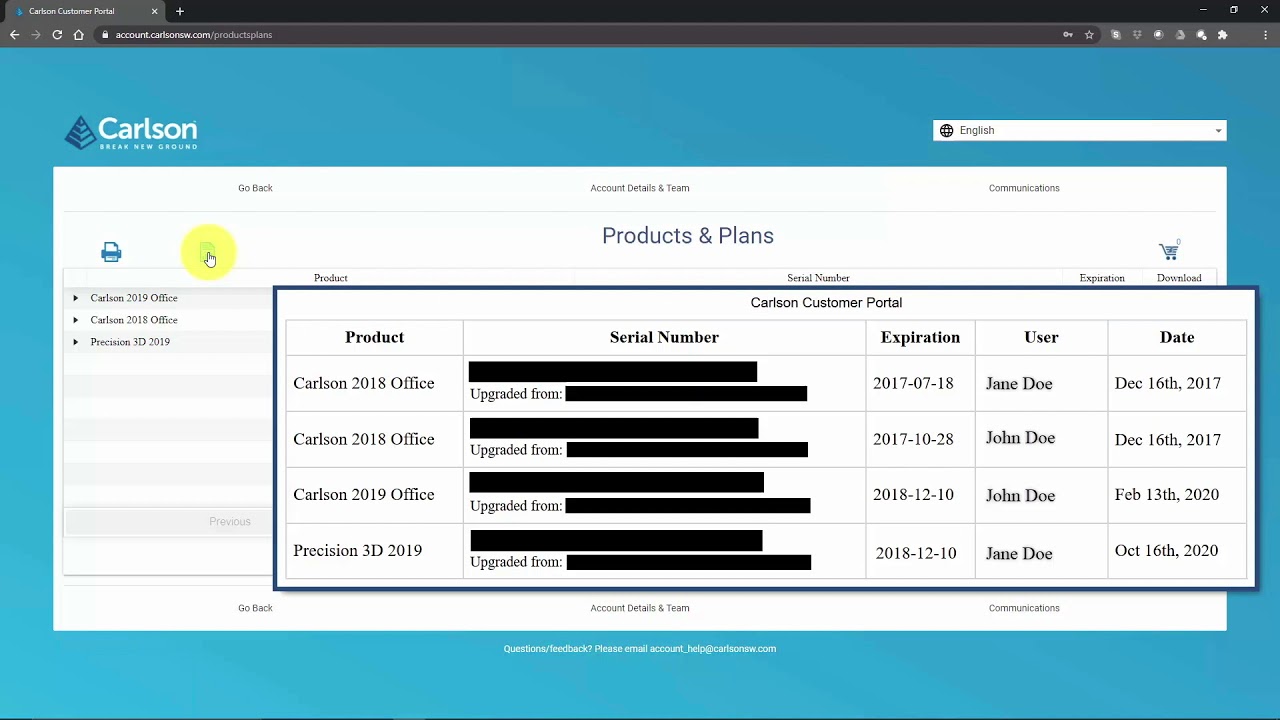Select the Carlson 2019 Office tree label

coord(134,298)
